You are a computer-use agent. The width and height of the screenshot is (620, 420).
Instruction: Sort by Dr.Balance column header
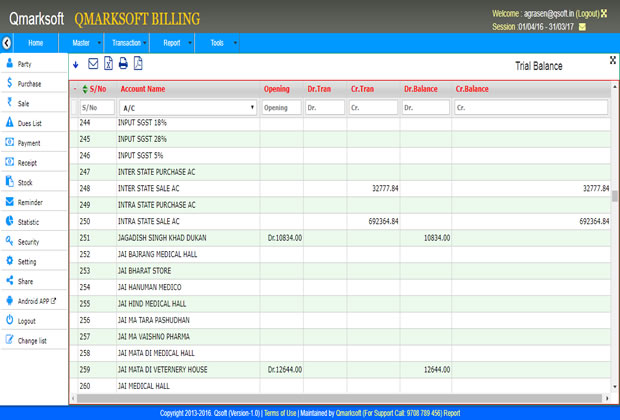(x=421, y=89)
